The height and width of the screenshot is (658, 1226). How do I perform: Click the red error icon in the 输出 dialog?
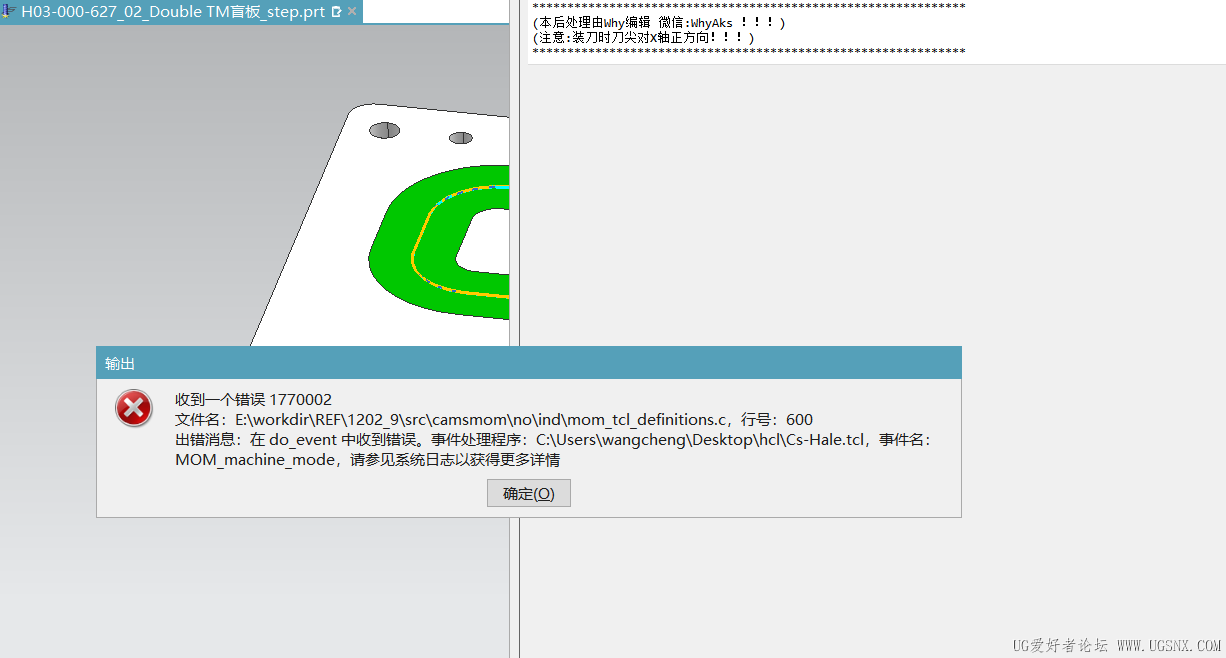pyautogui.click(x=133, y=408)
